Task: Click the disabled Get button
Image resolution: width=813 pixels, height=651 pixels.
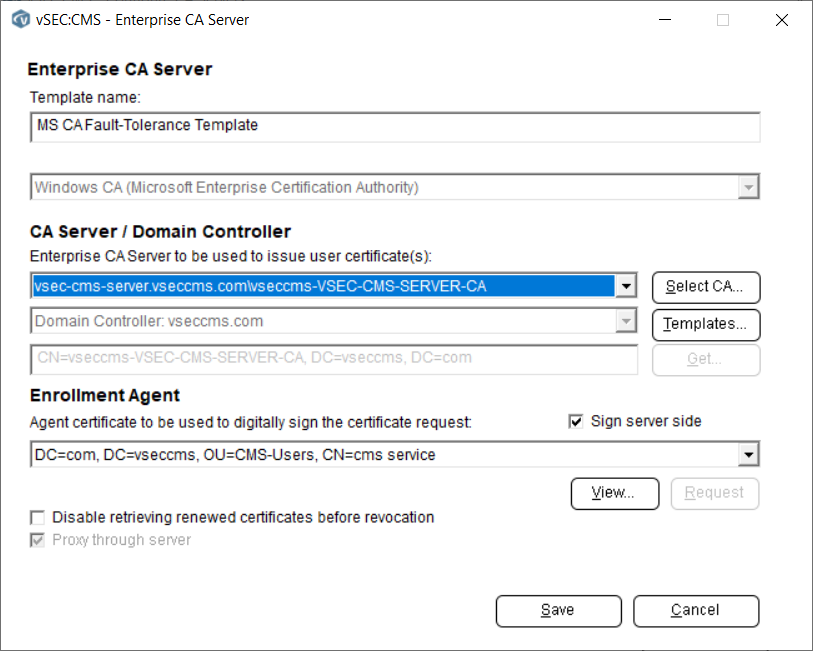Action: pos(706,361)
